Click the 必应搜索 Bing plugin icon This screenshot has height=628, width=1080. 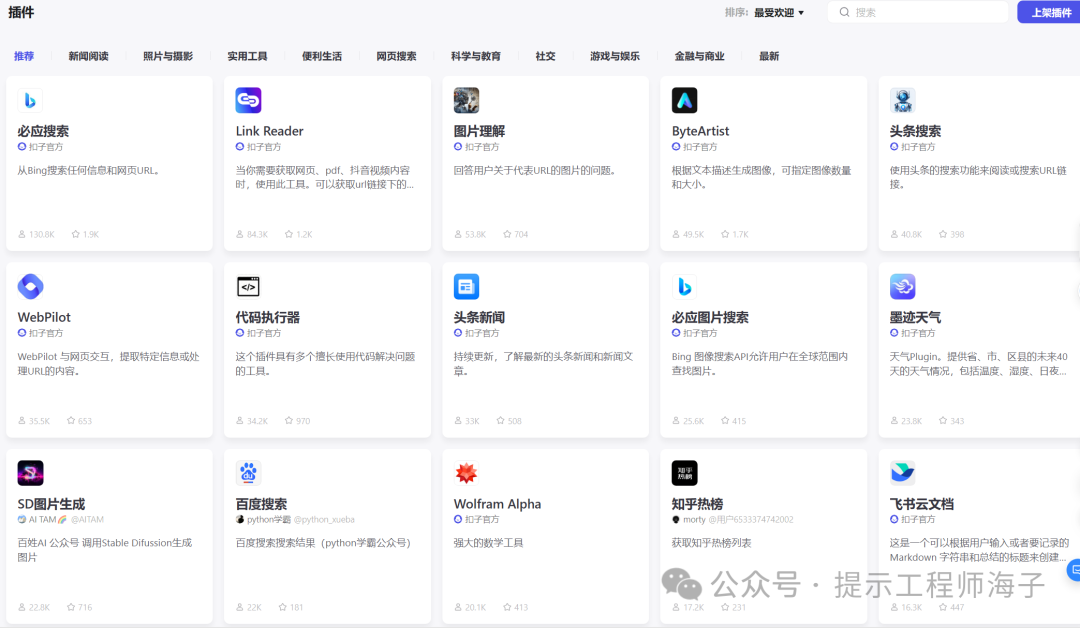click(30, 101)
